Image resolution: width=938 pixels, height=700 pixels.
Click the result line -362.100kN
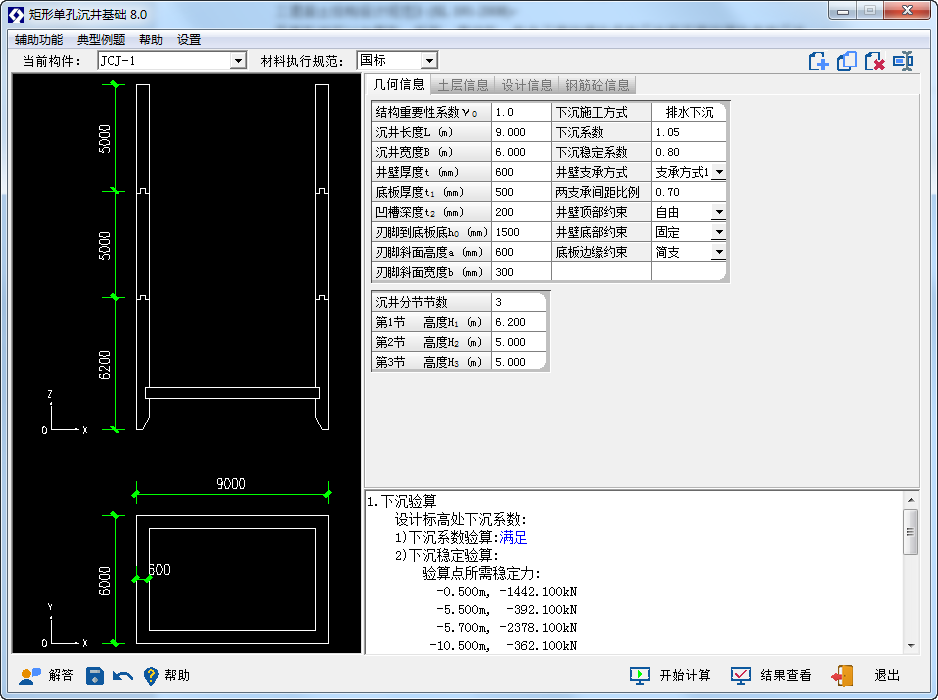(x=503, y=646)
